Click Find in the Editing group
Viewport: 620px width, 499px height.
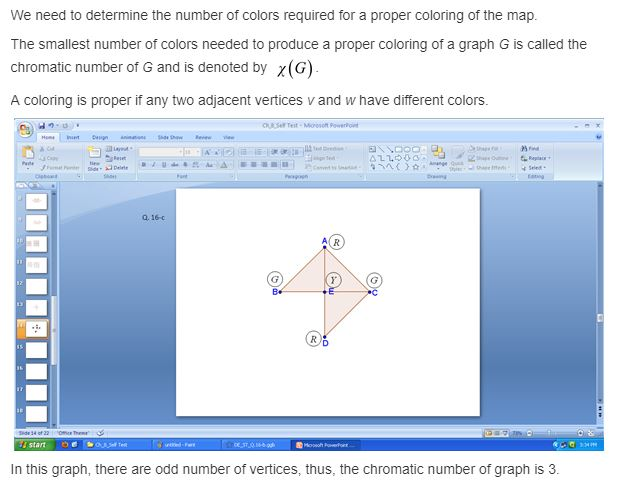tap(530, 149)
